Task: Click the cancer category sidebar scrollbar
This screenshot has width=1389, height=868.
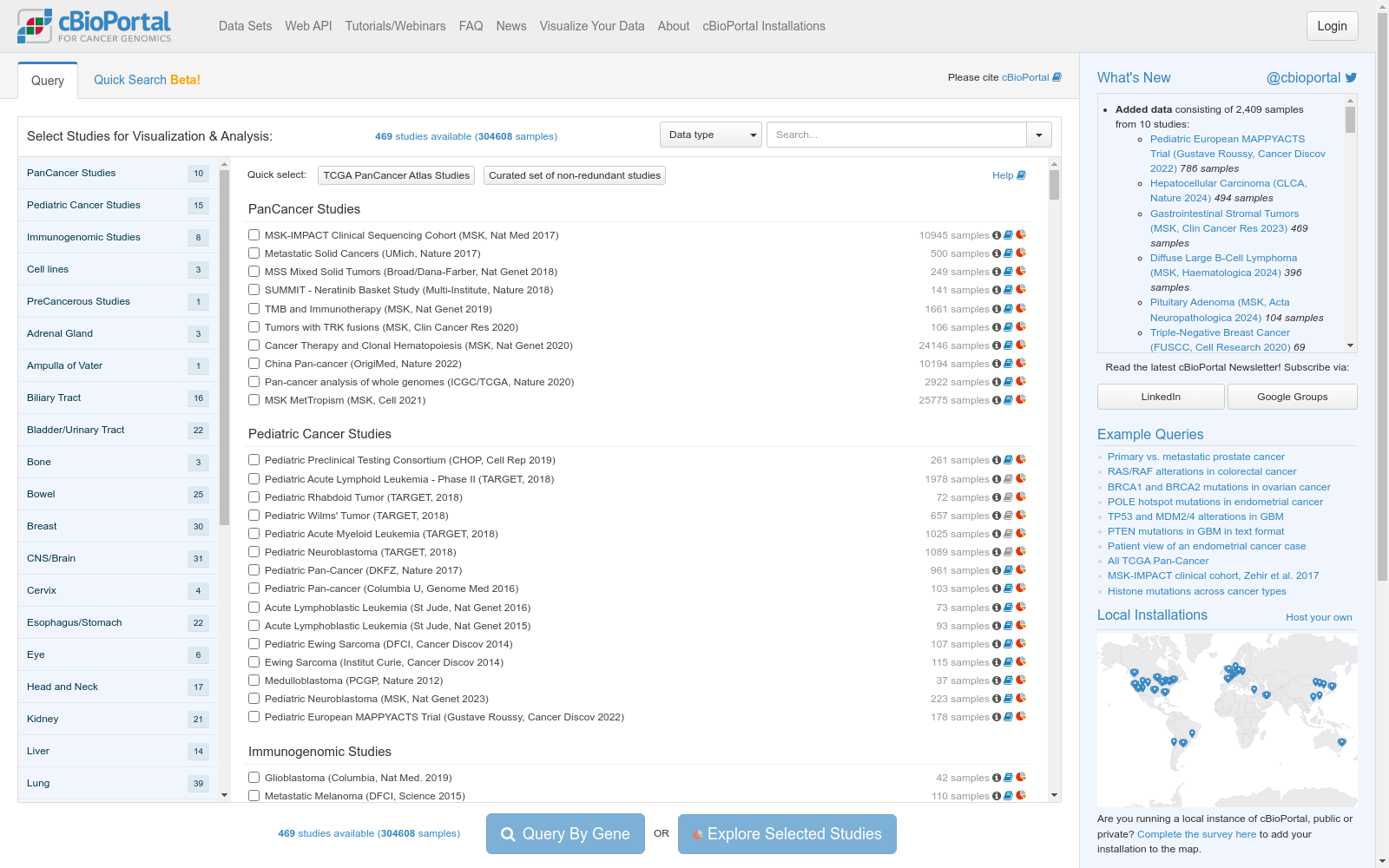Action: [224, 347]
